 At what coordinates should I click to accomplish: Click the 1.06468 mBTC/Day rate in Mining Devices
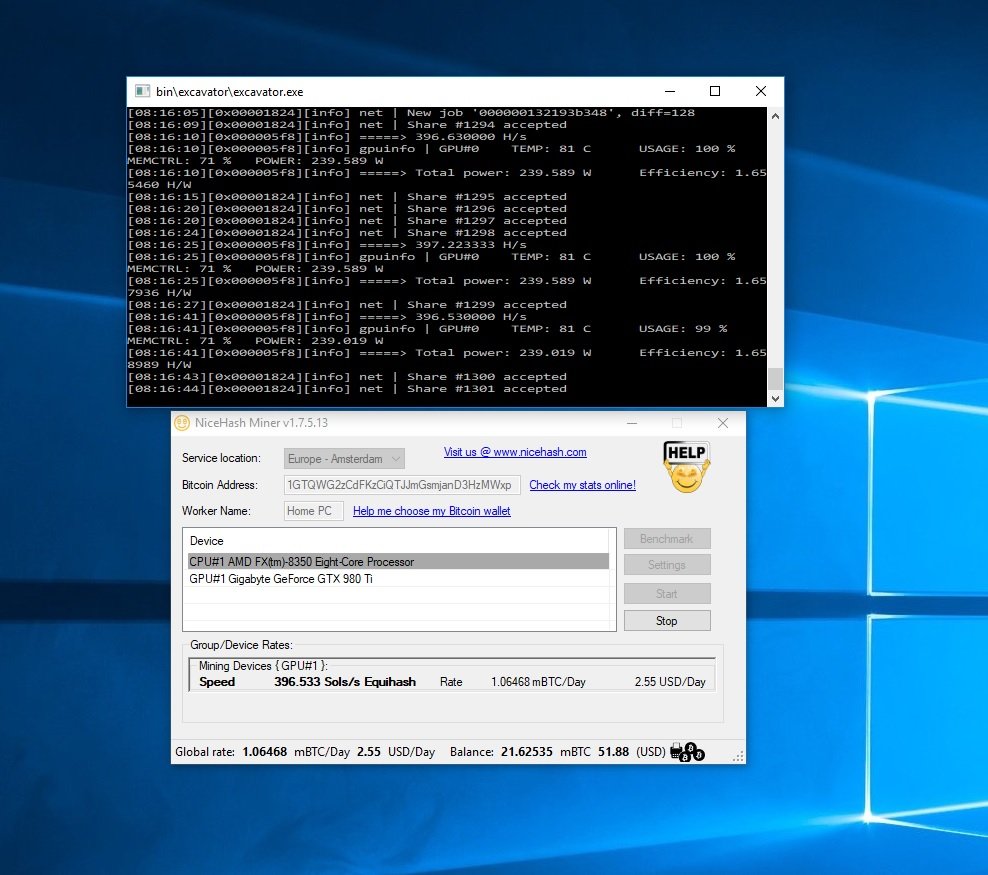pyautogui.click(x=538, y=682)
